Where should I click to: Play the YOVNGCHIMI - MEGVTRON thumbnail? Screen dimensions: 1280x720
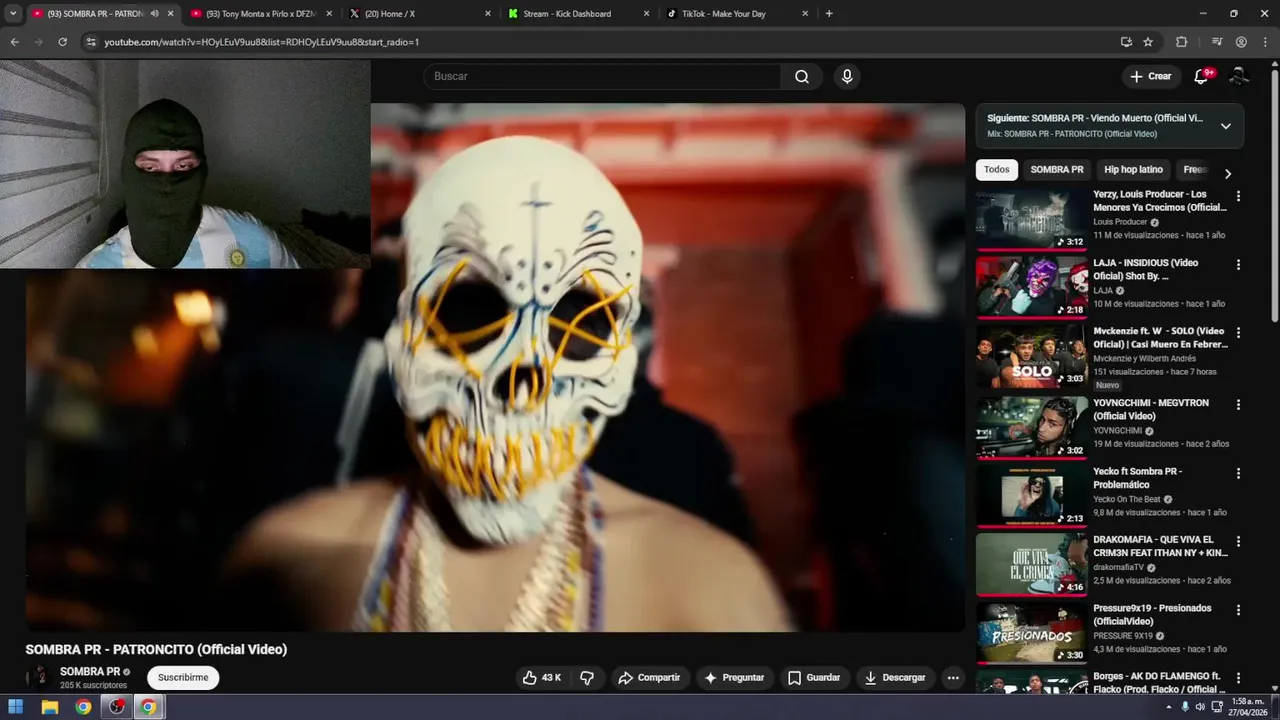[1031, 427]
